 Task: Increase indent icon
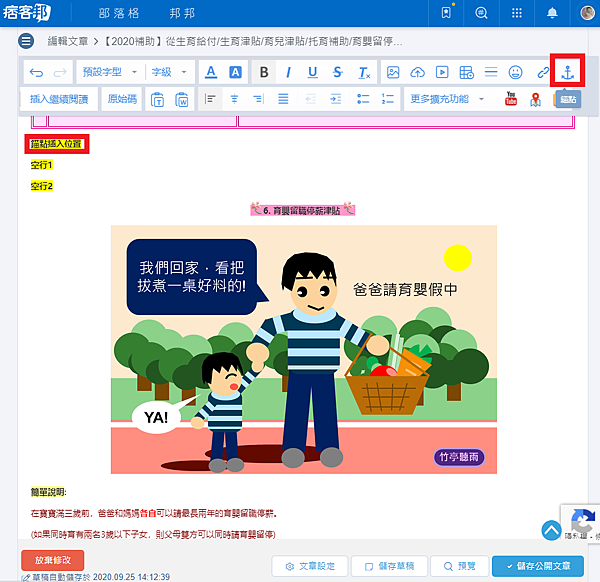tap(336, 99)
